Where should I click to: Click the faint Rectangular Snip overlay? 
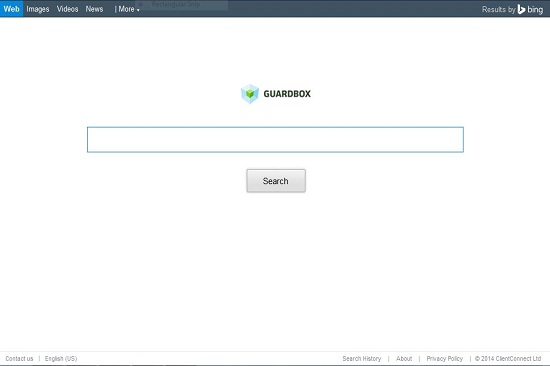pos(175,5)
